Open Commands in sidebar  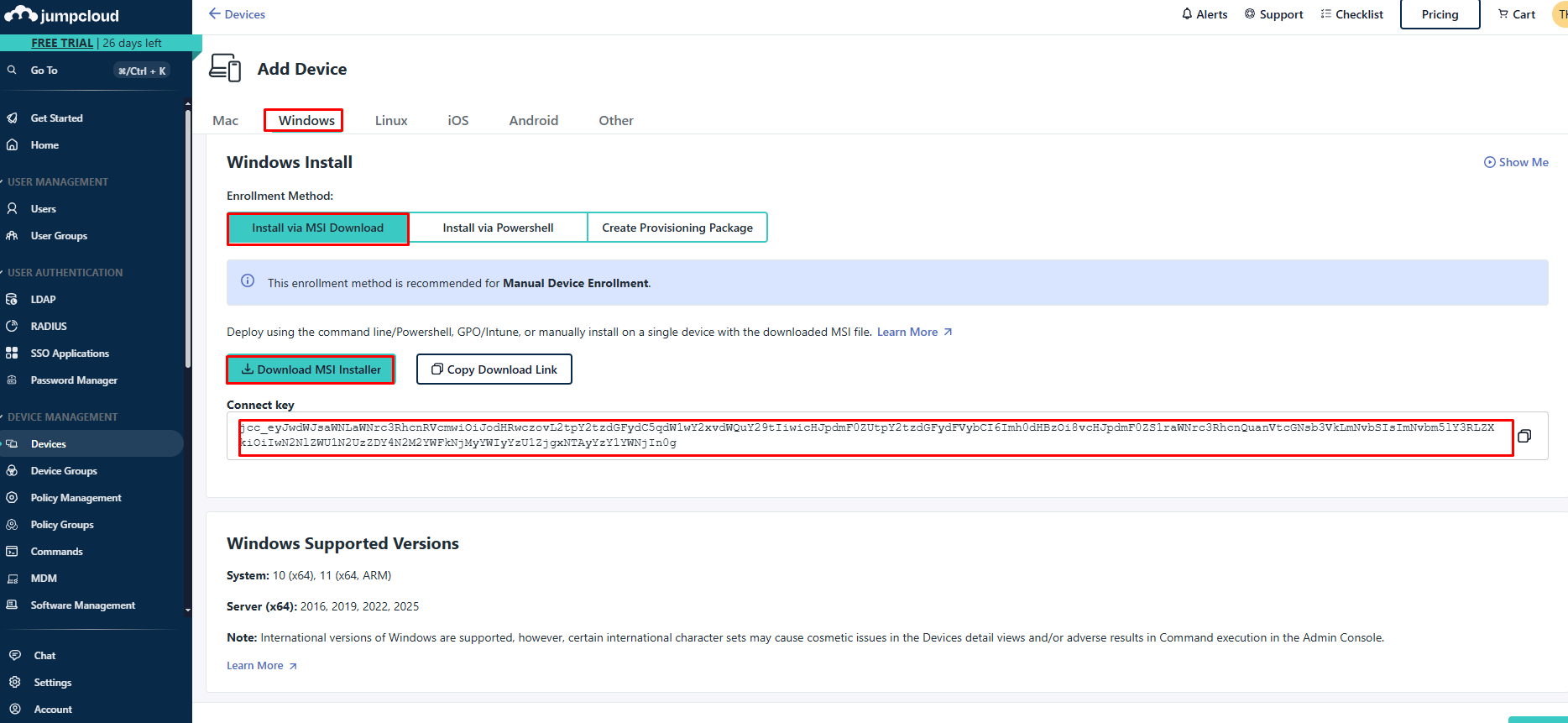[57, 552]
